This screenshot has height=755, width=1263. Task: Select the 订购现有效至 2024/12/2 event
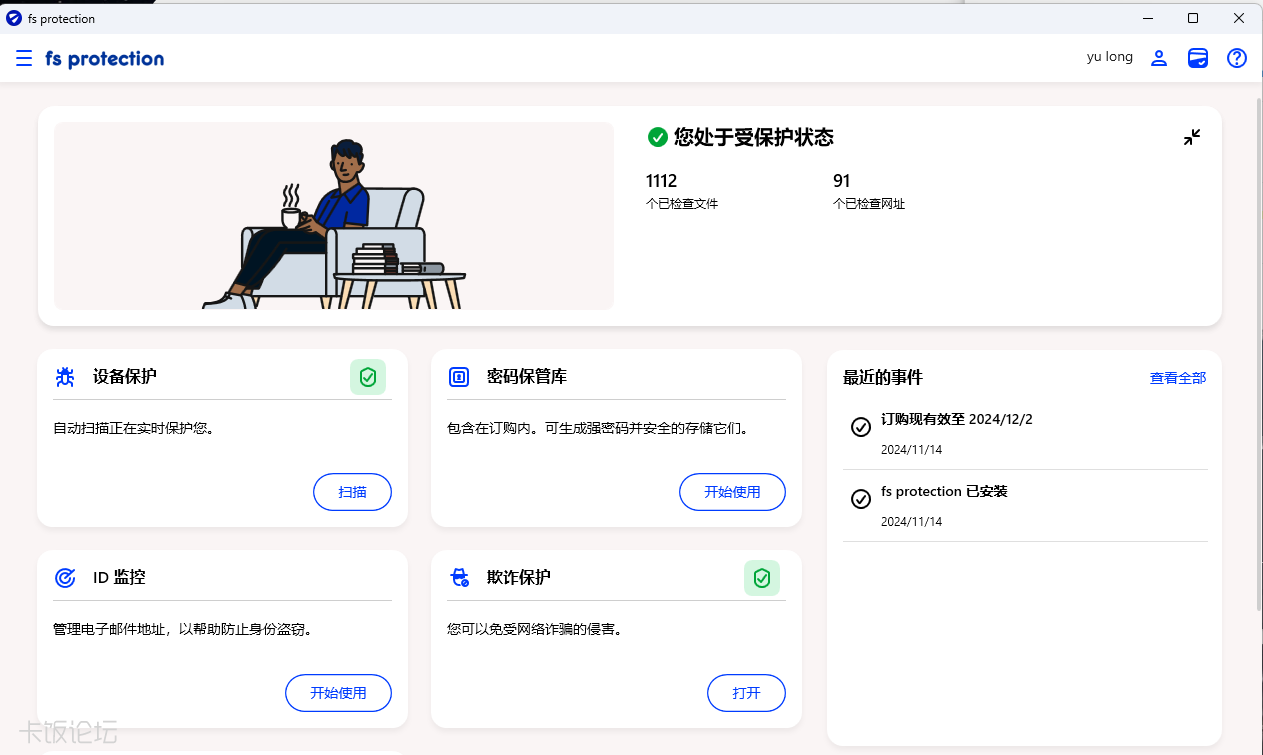pyautogui.click(x=1025, y=434)
